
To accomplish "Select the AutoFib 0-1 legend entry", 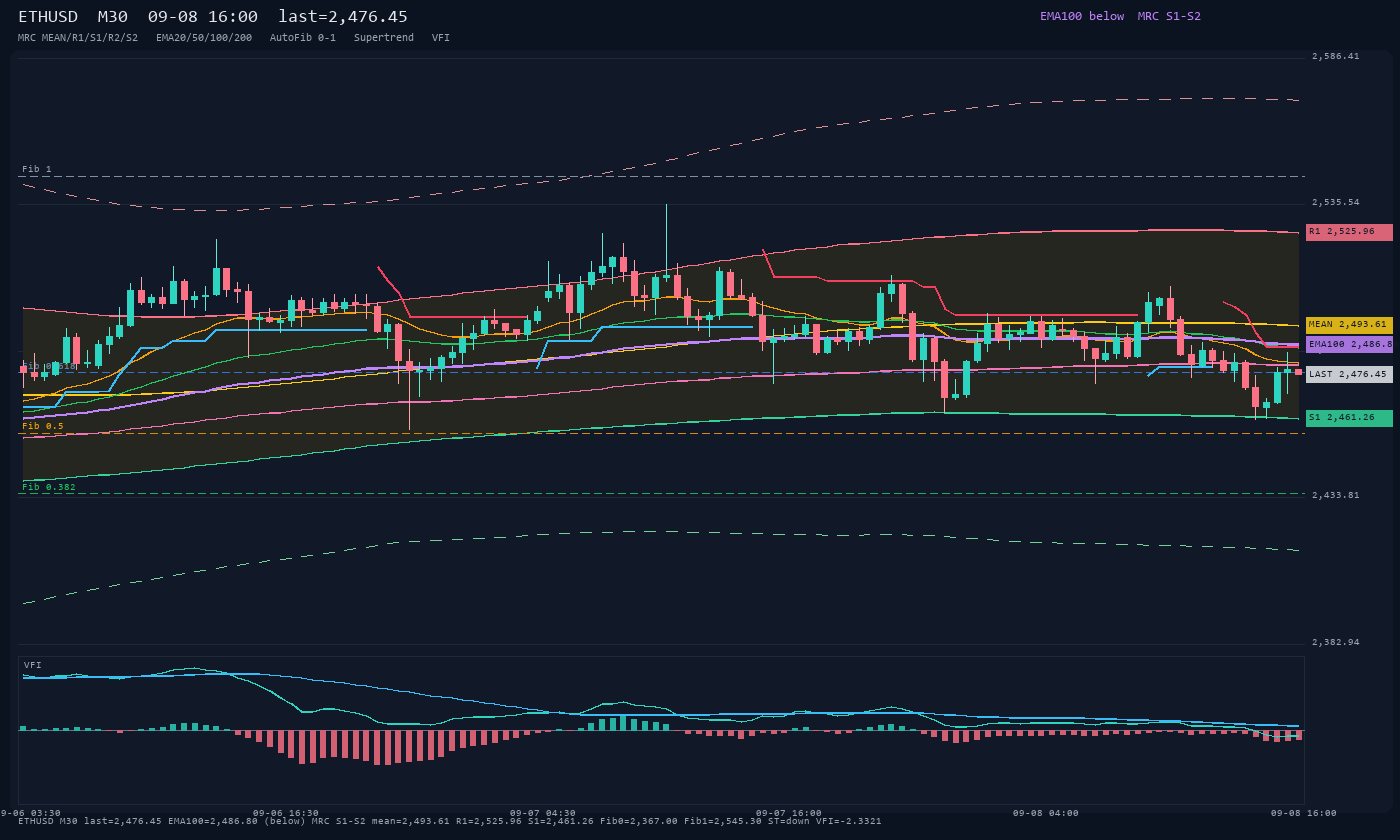I will coord(303,38).
